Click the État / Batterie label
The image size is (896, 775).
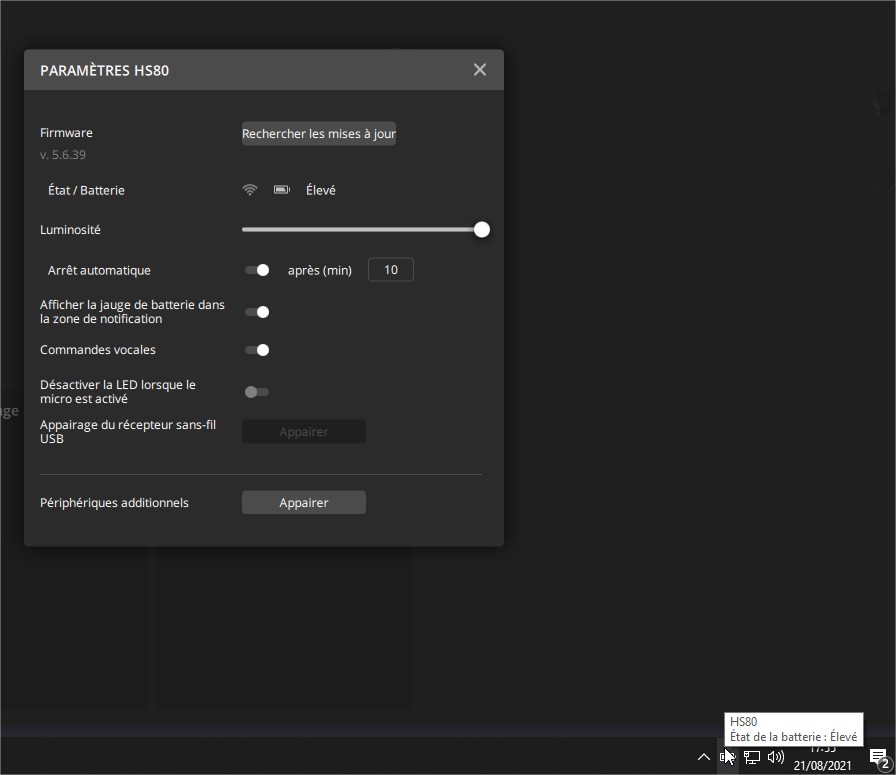click(x=86, y=190)
